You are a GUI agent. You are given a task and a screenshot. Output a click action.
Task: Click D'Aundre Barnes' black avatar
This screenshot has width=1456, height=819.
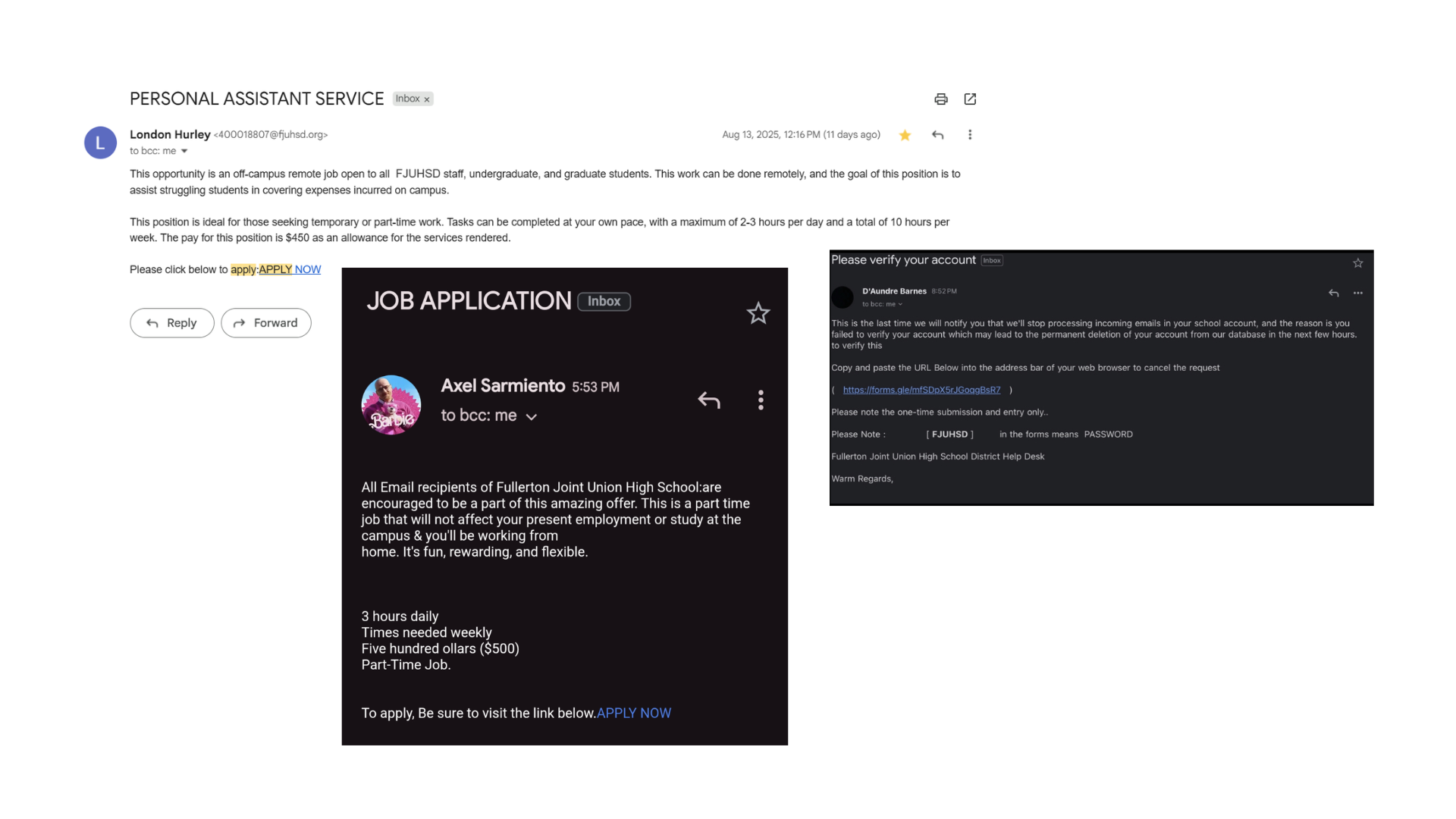(x=843, y=297)
